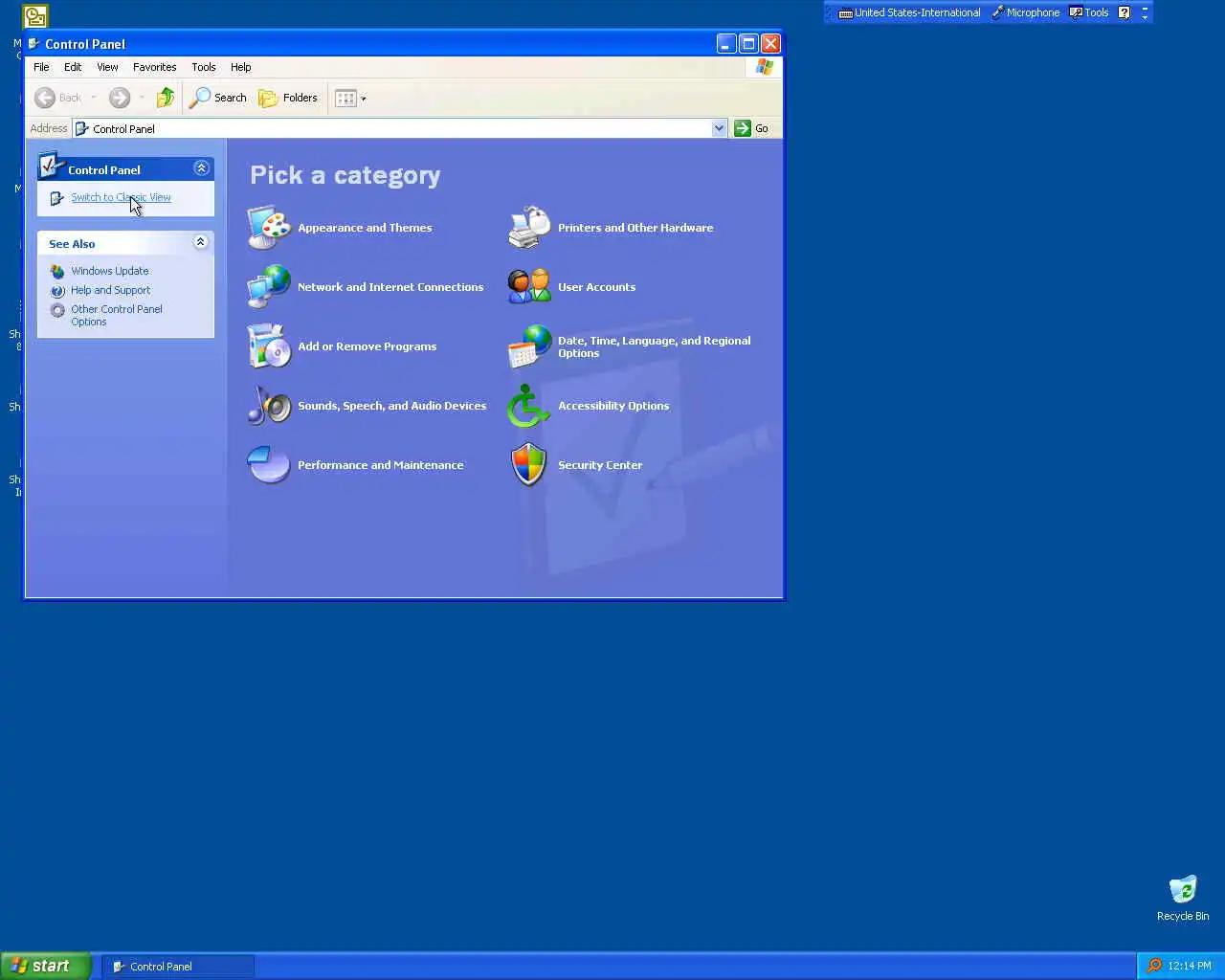The image size is (1225, 980).
Task: Click the Performance and Maintenance text link
Action: tap(380, 465)
